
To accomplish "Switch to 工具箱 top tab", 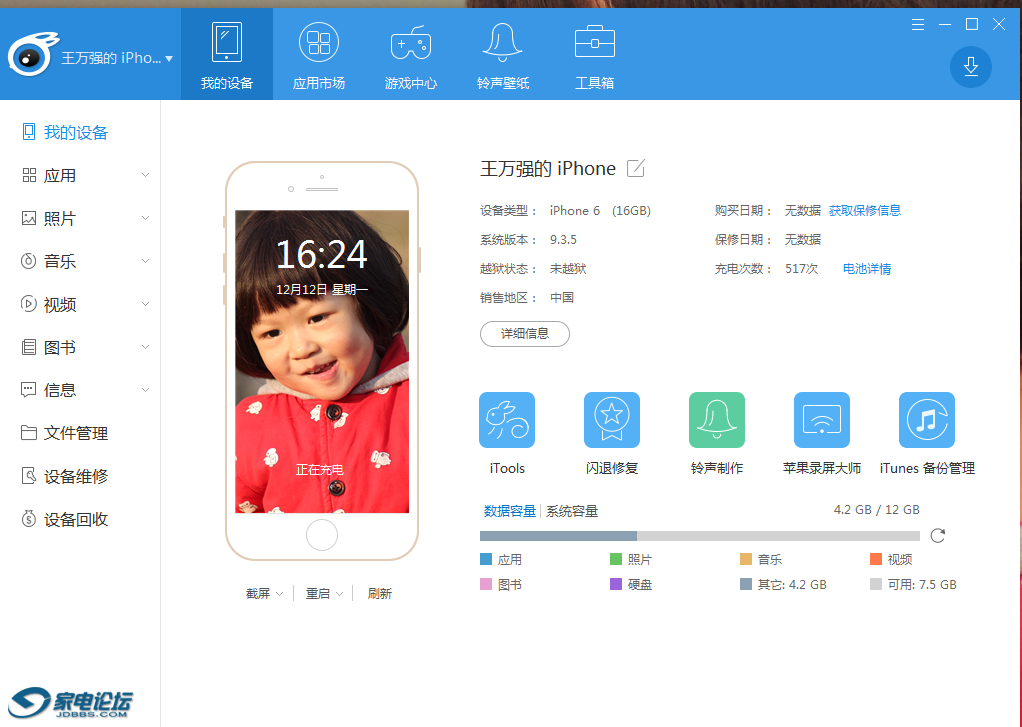I will tap(594, 54).
